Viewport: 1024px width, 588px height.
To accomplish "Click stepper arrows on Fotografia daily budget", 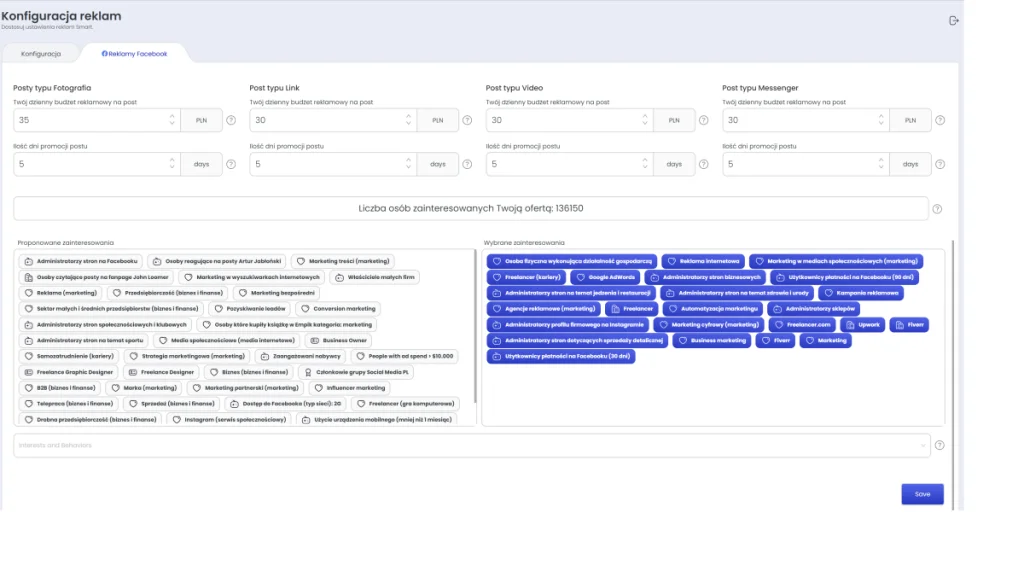I will pyautogui.click(x=171, y=120).
